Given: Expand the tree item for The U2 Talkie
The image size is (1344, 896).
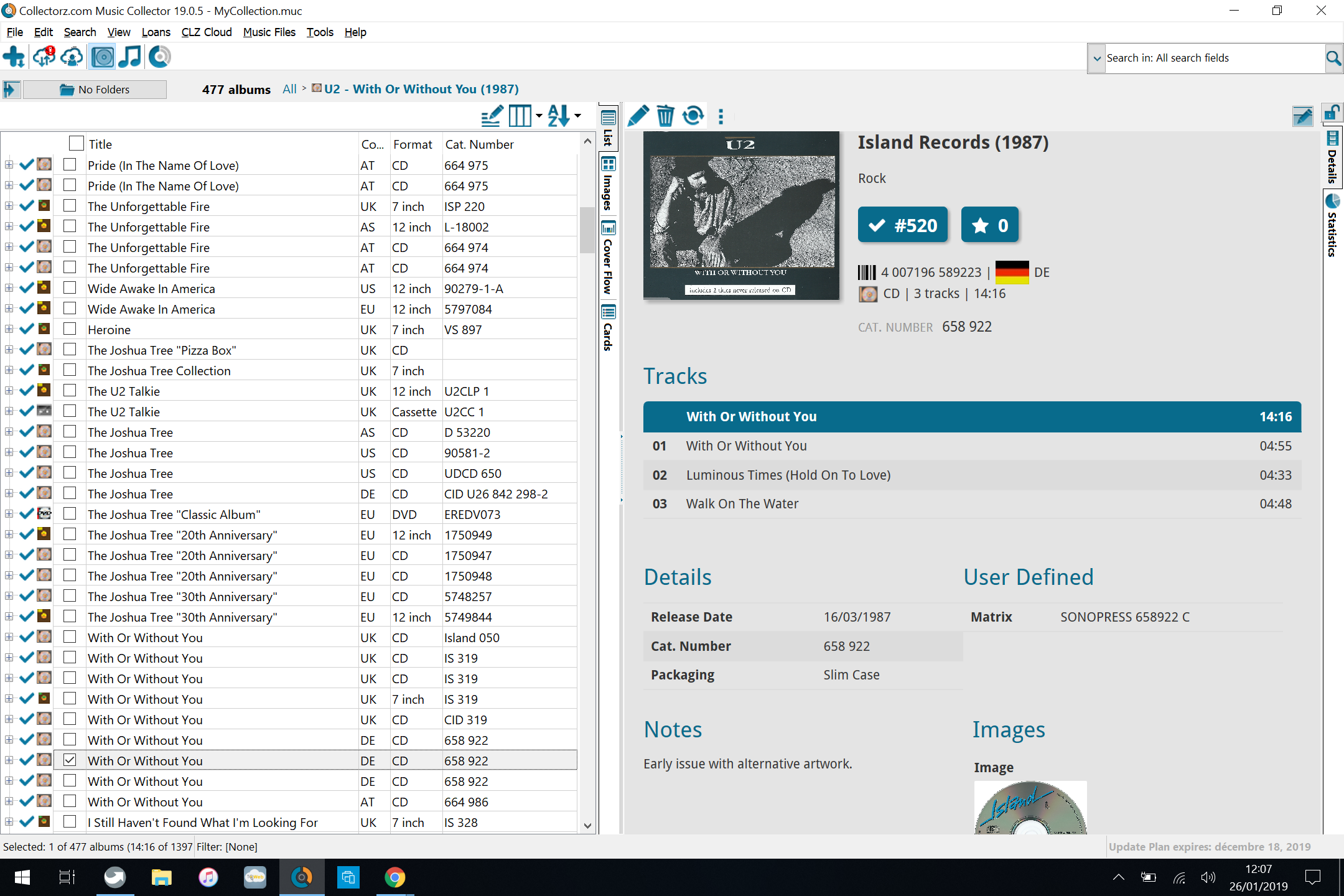Looking at the screenshot, I should pyautogui.click(x=9, y=391).
